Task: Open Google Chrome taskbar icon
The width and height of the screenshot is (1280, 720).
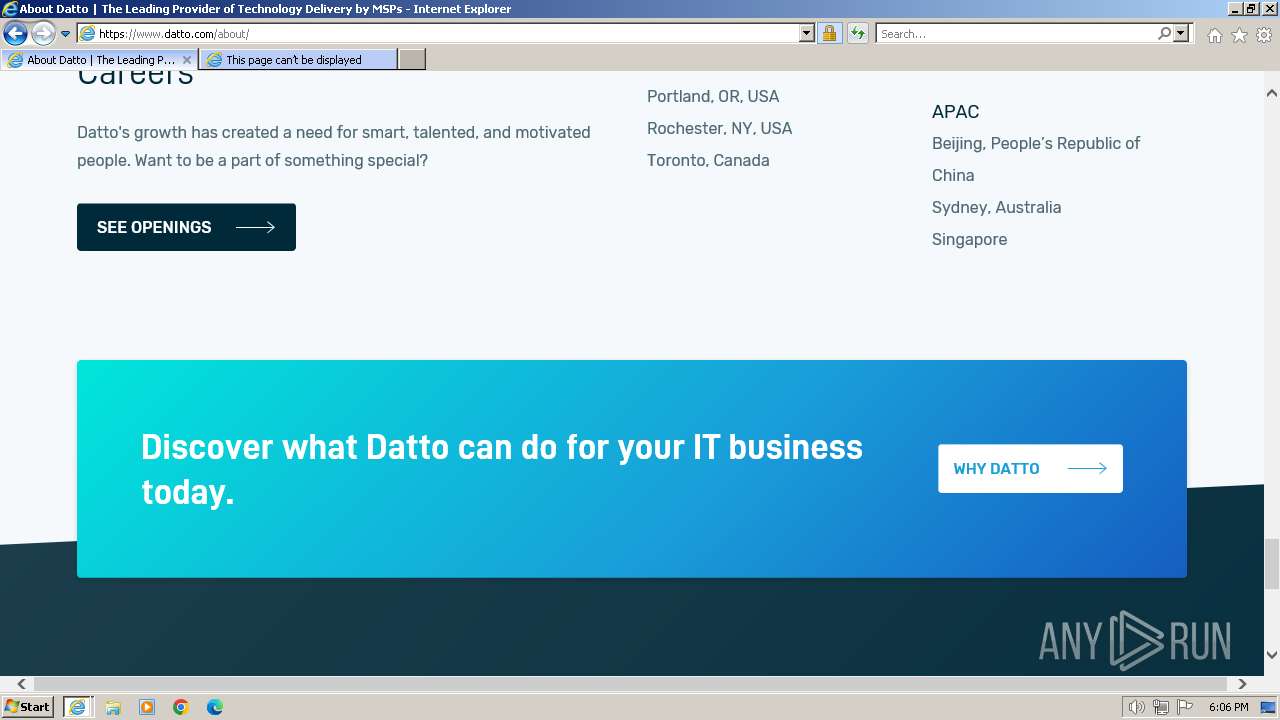Action: (181, 707)
